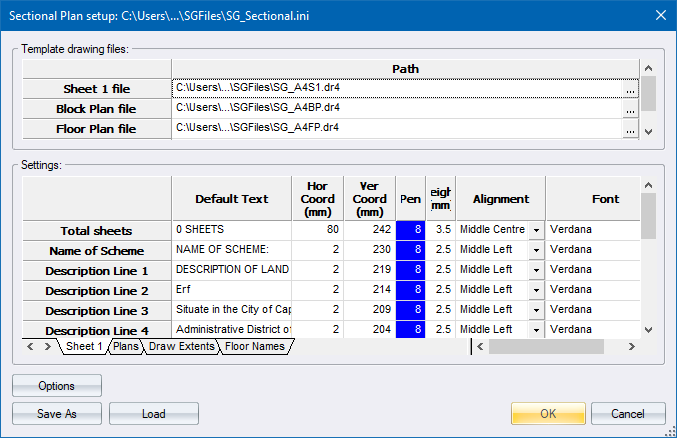The image size is (677, 438).
Task: Confirm settings with the OK button
Action: click(547, 413)
